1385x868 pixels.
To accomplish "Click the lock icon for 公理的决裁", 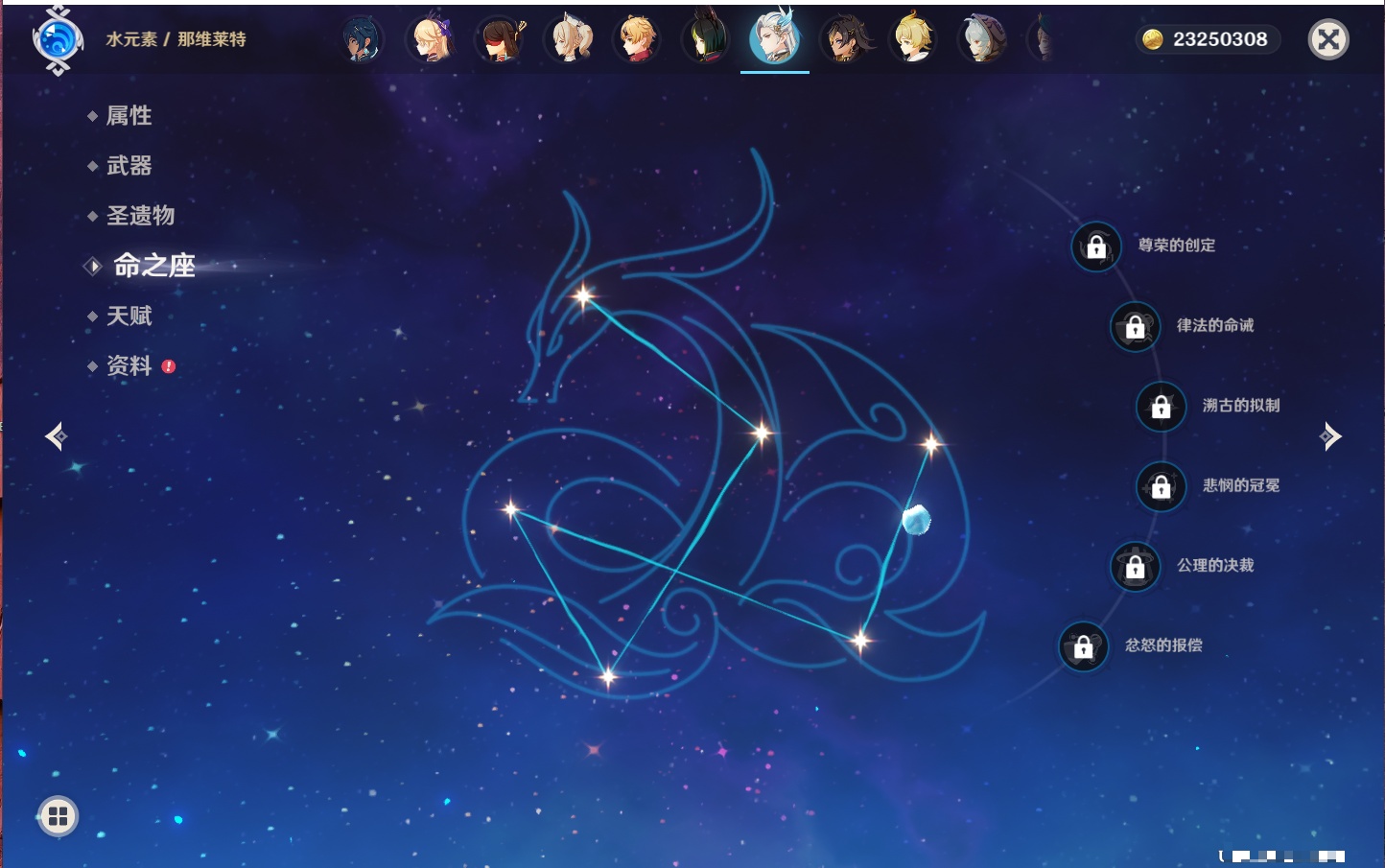I will 1135,566.
